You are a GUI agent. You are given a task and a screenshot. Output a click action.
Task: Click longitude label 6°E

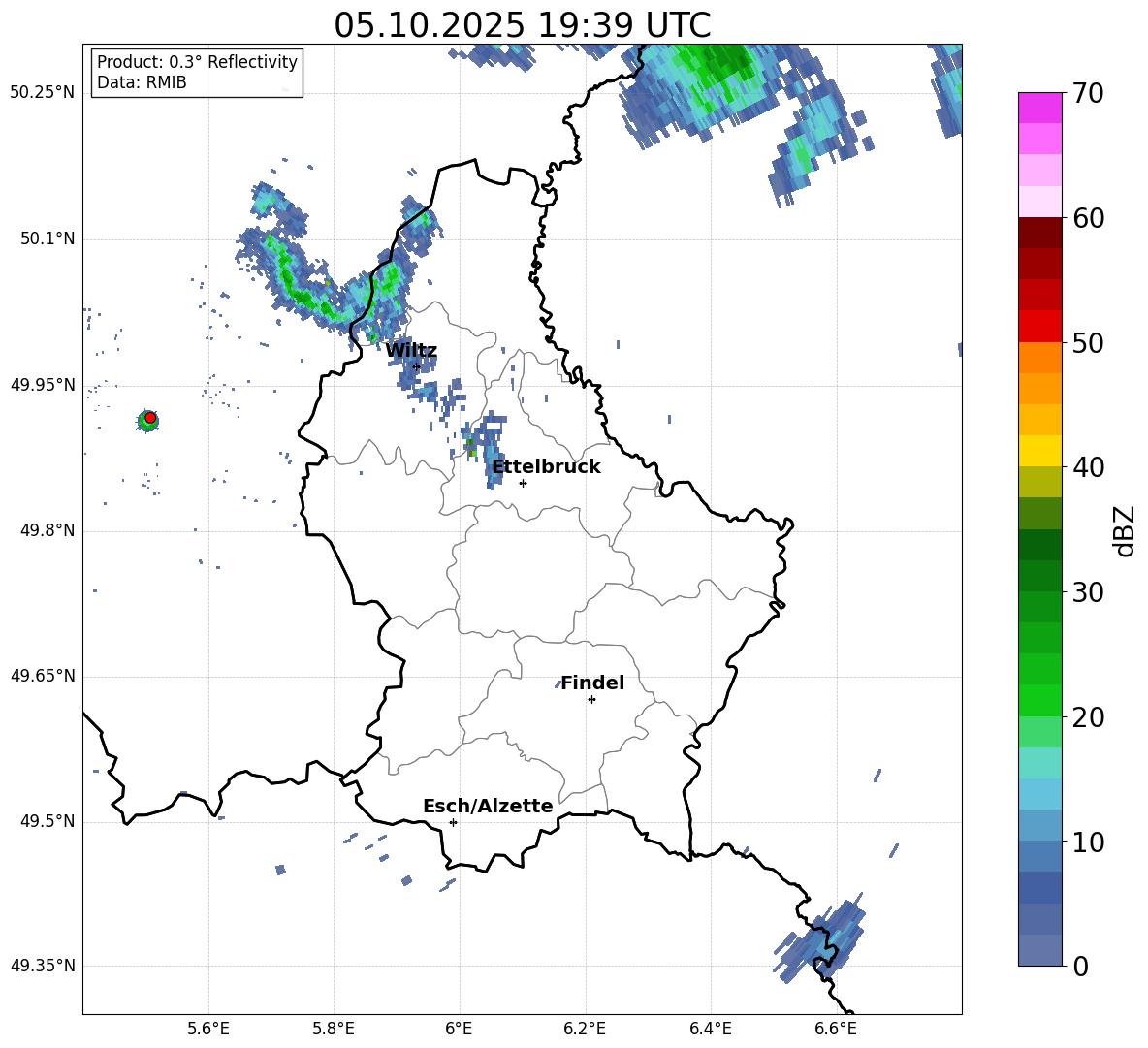[x=459, y=1029]
